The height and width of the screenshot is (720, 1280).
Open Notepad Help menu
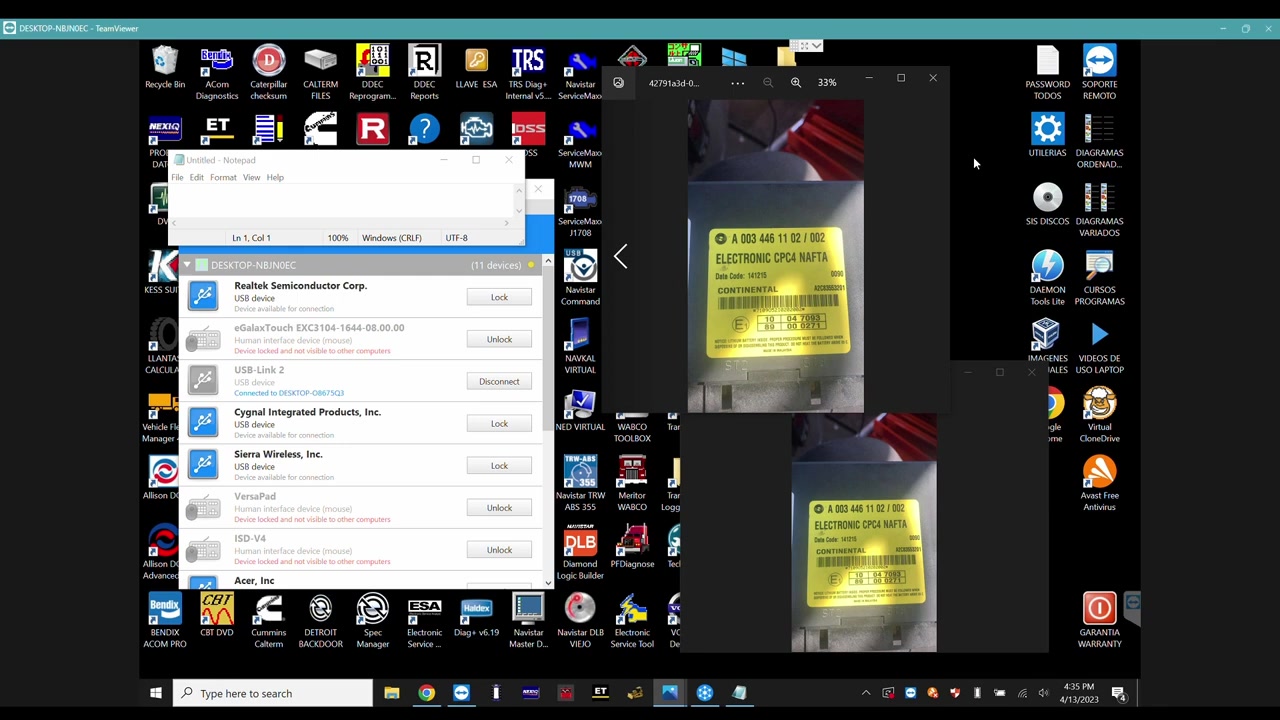pos(275,177)
